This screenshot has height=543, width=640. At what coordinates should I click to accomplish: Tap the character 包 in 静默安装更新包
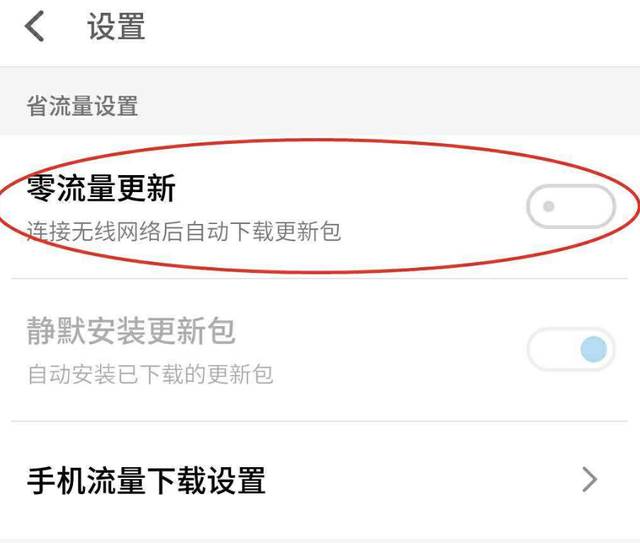click(x=221, y=330)
